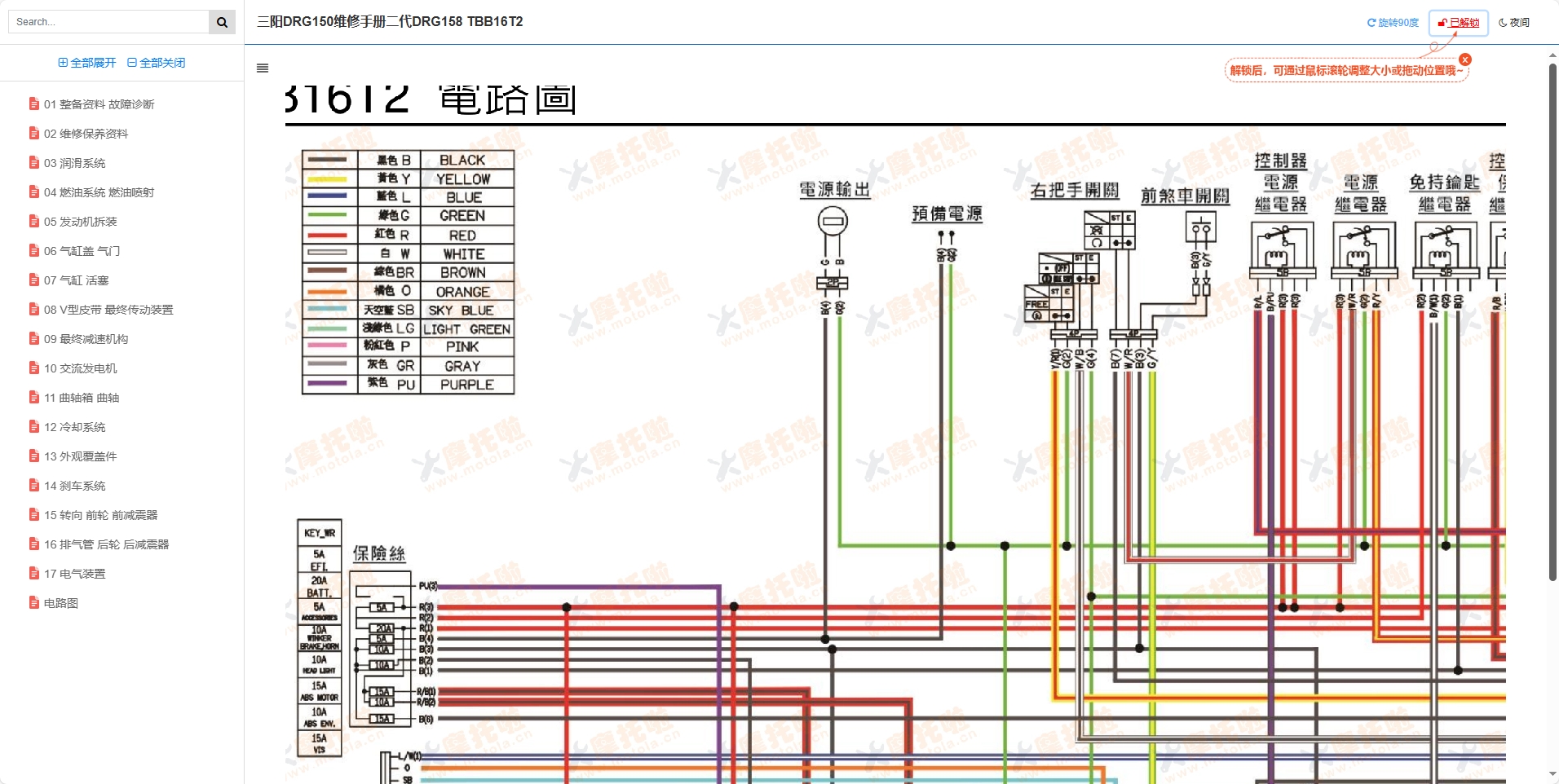Open chapter 13 外观覆盖件
Image resolution: width=1559 pixels, height=784 pixels.
coord(80,456)
